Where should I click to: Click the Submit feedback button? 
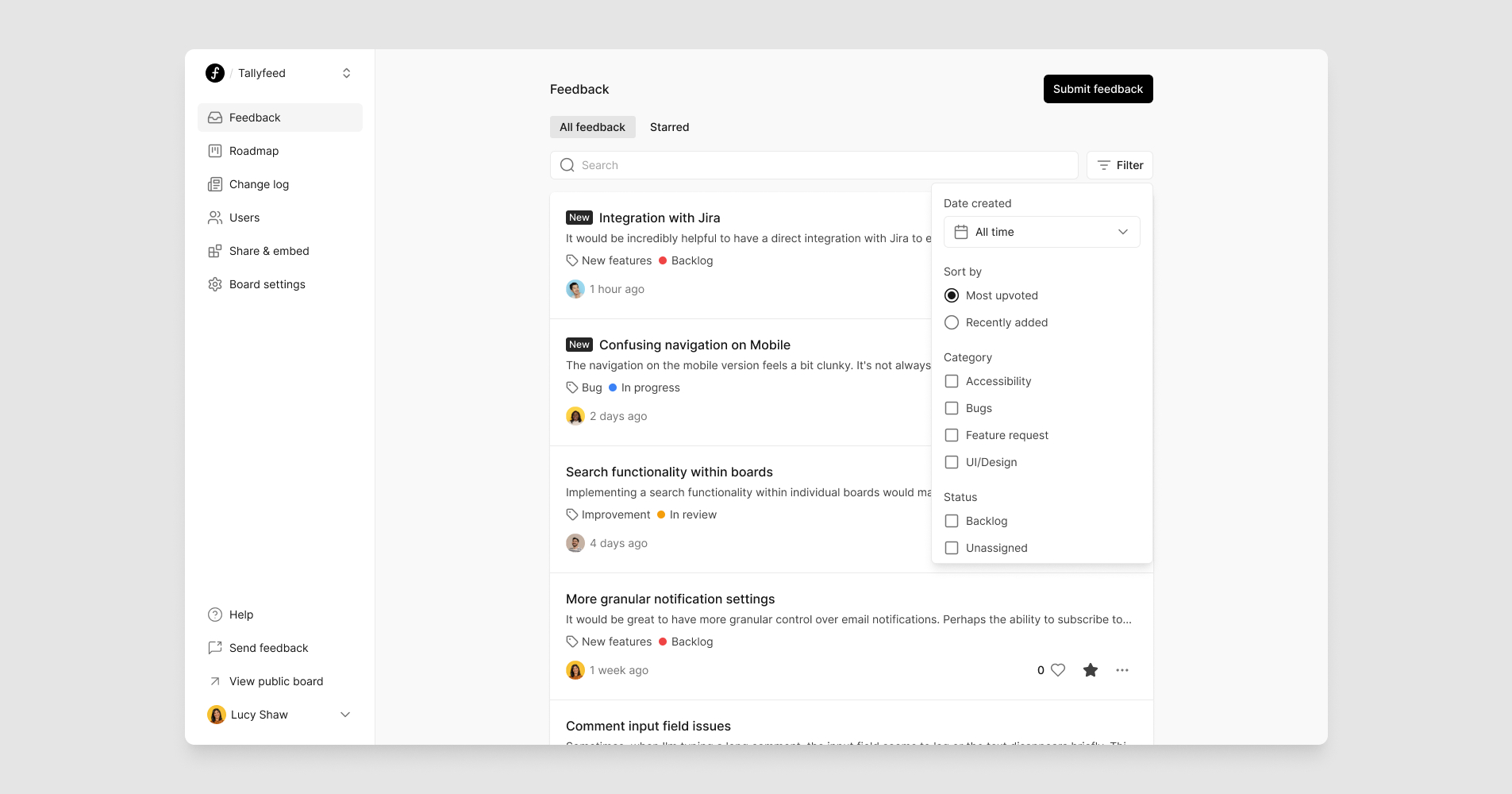(x=1098, y=89)
